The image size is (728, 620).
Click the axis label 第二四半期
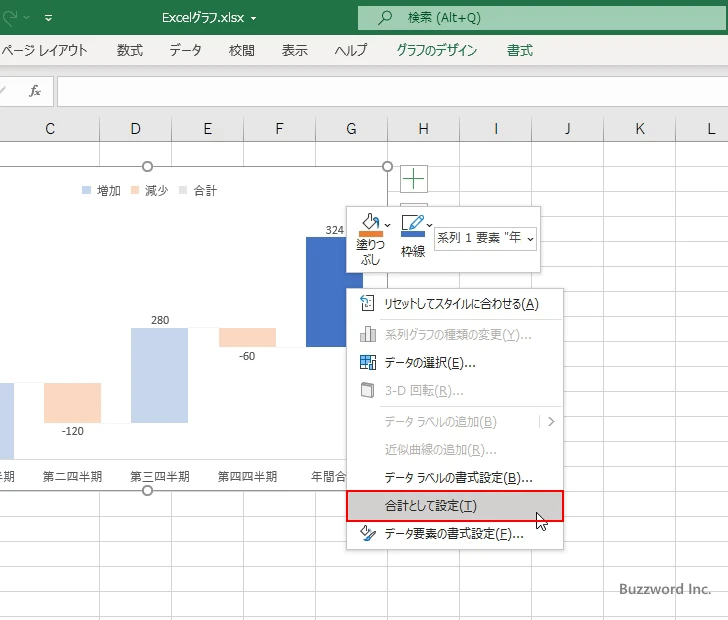(72, 476)
